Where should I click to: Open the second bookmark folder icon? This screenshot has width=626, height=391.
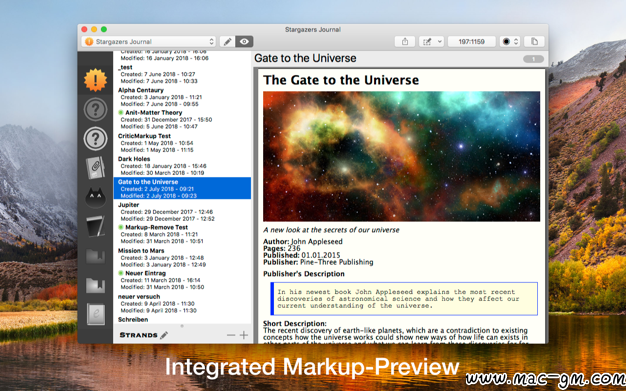[x=95, y=285]
